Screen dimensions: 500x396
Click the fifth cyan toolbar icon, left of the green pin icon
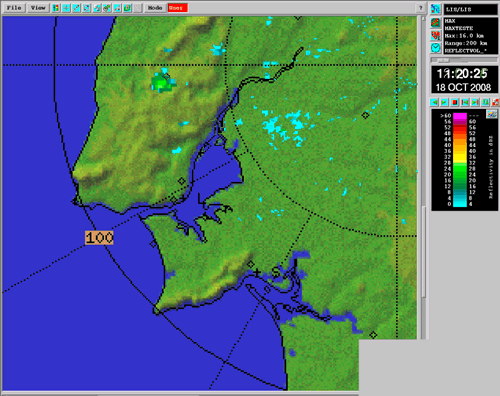click(x=97, y=8)
